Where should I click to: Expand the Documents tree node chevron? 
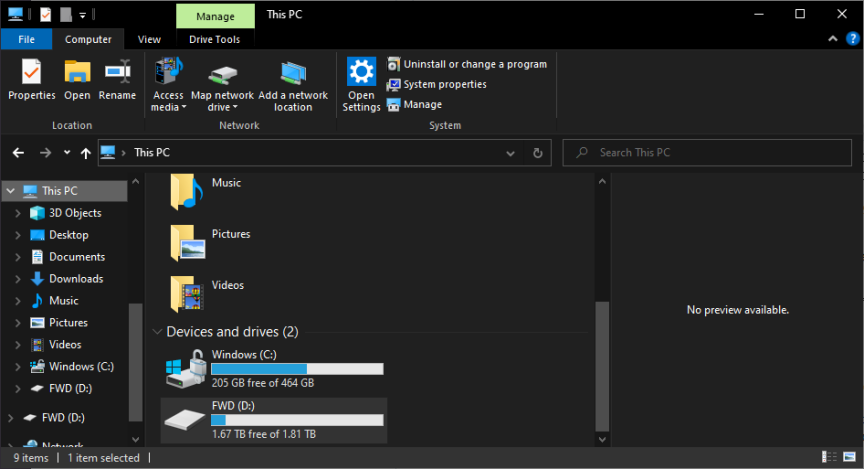(x=18, y=257)
